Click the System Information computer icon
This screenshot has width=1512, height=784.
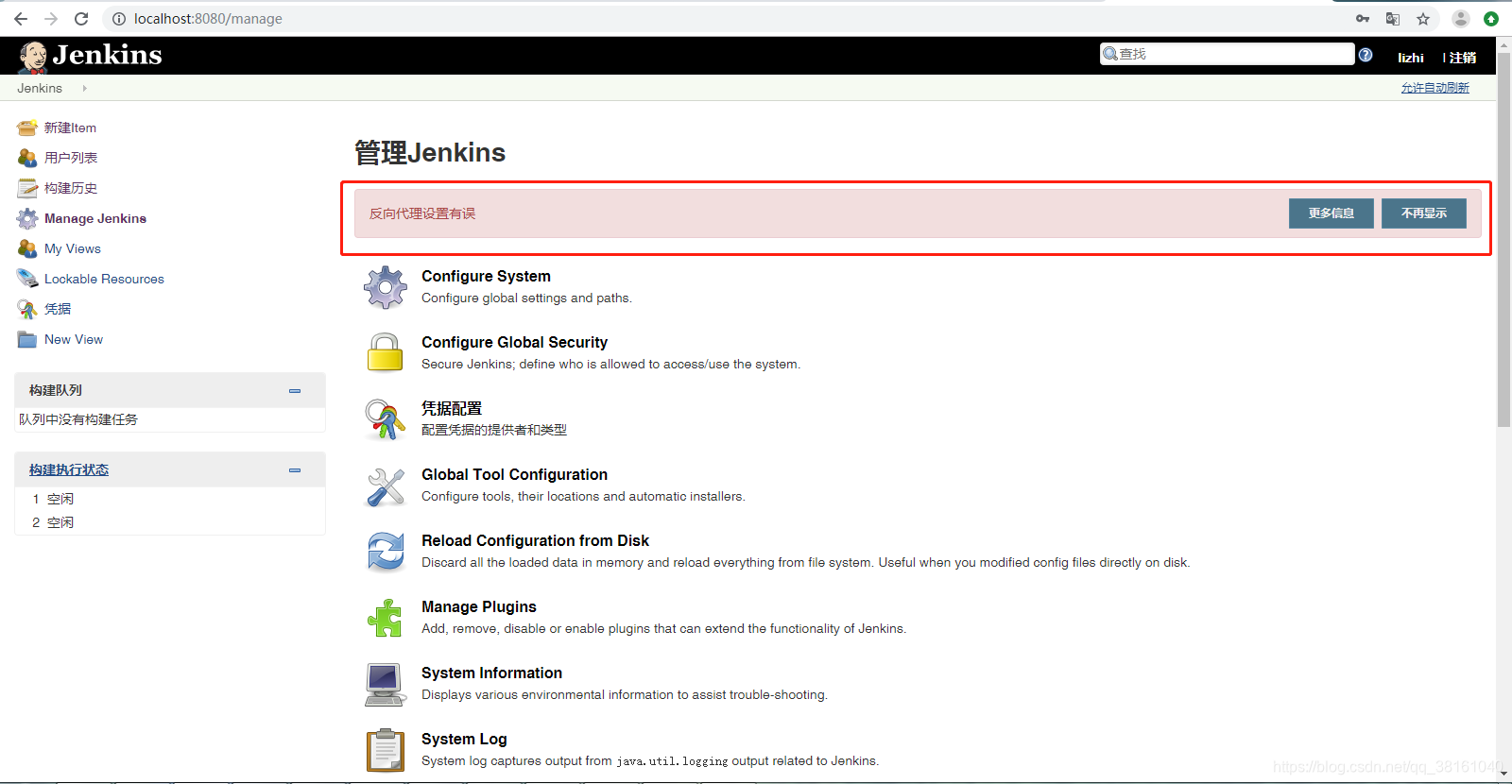point(386,684)
